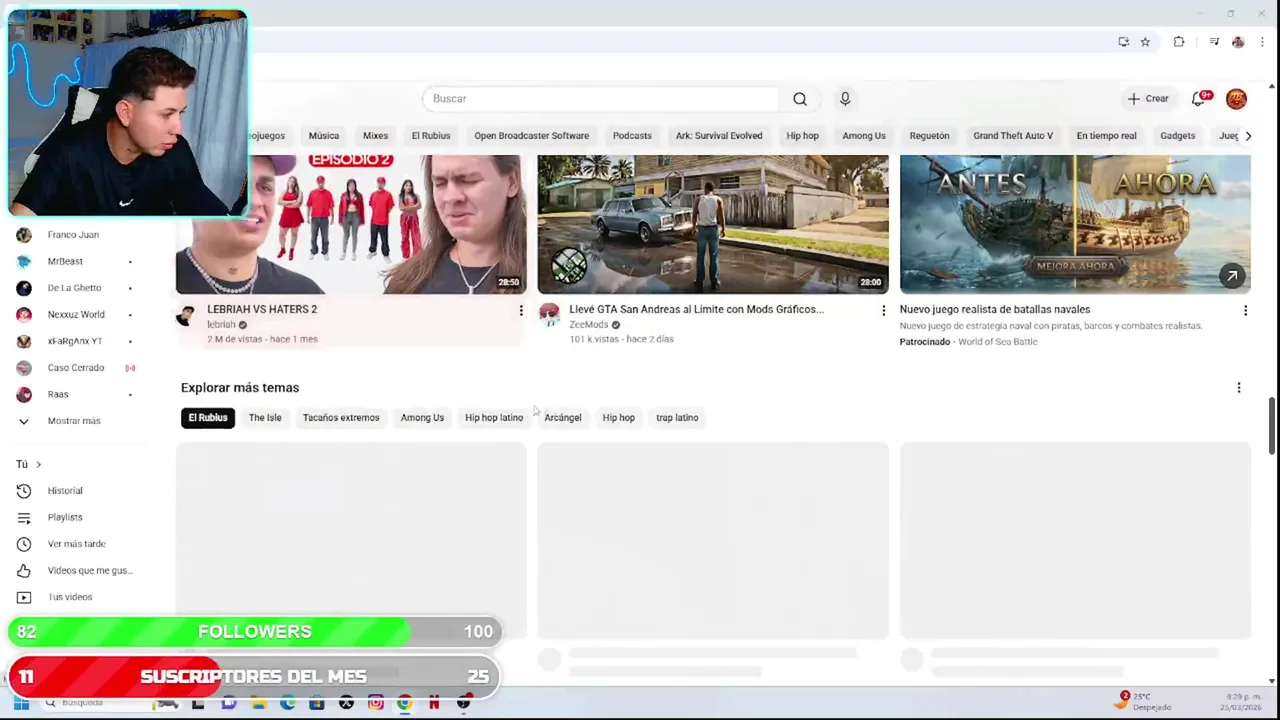
Task: Click the install app icon in address bar
Action: (1123, 42)
